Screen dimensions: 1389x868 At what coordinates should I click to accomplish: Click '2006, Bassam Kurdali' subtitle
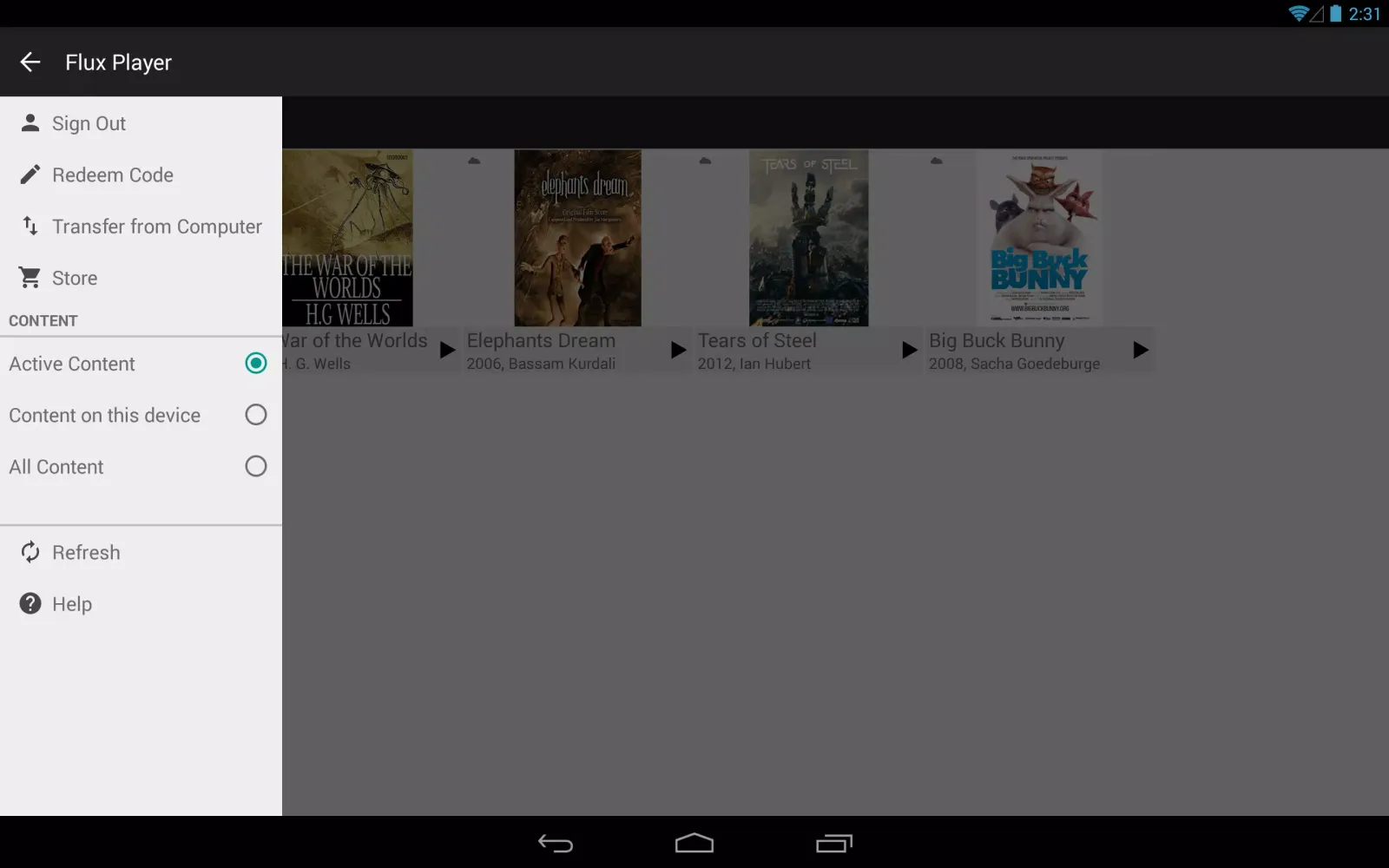tap(541, 364)
